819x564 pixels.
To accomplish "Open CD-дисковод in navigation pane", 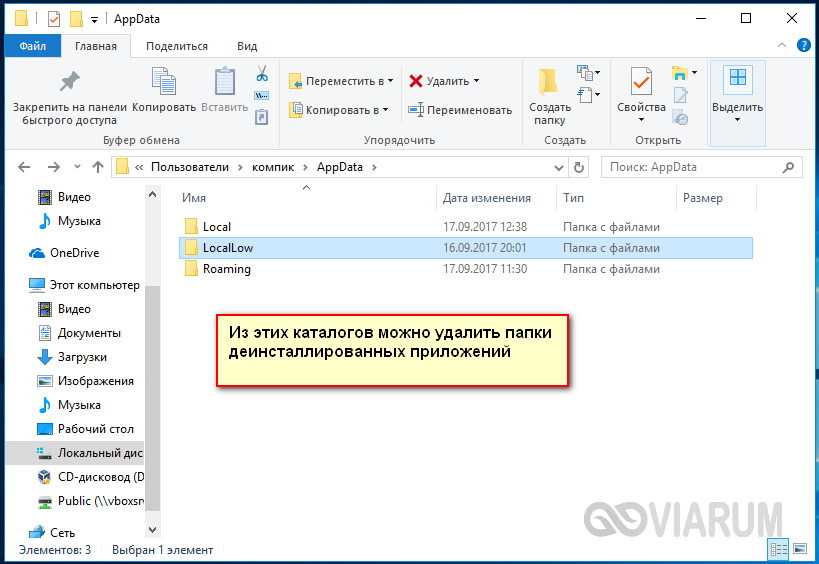I will coord(91,477).
